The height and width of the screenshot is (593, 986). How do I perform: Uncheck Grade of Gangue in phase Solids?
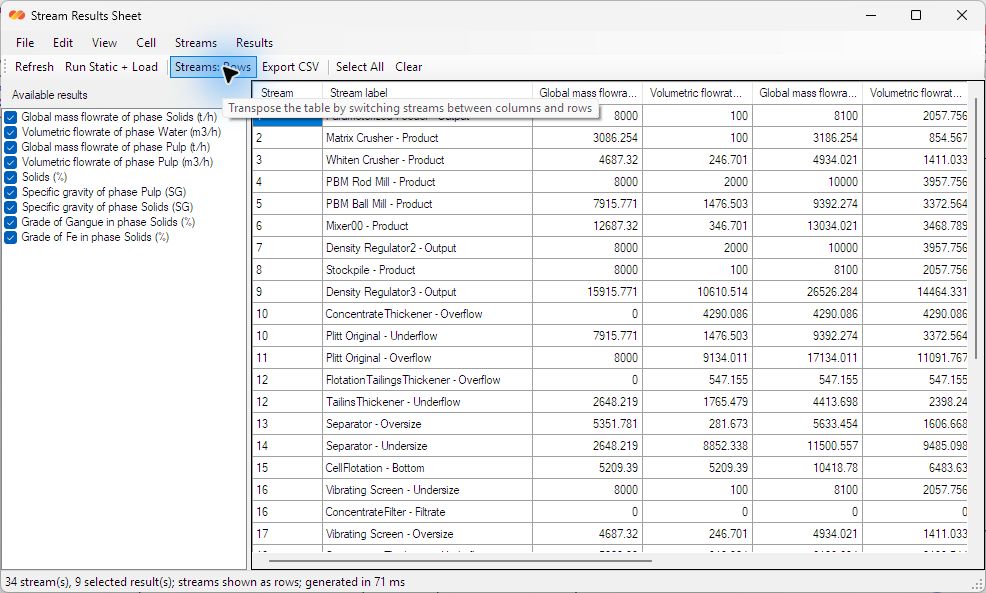[x=11, y=223]
